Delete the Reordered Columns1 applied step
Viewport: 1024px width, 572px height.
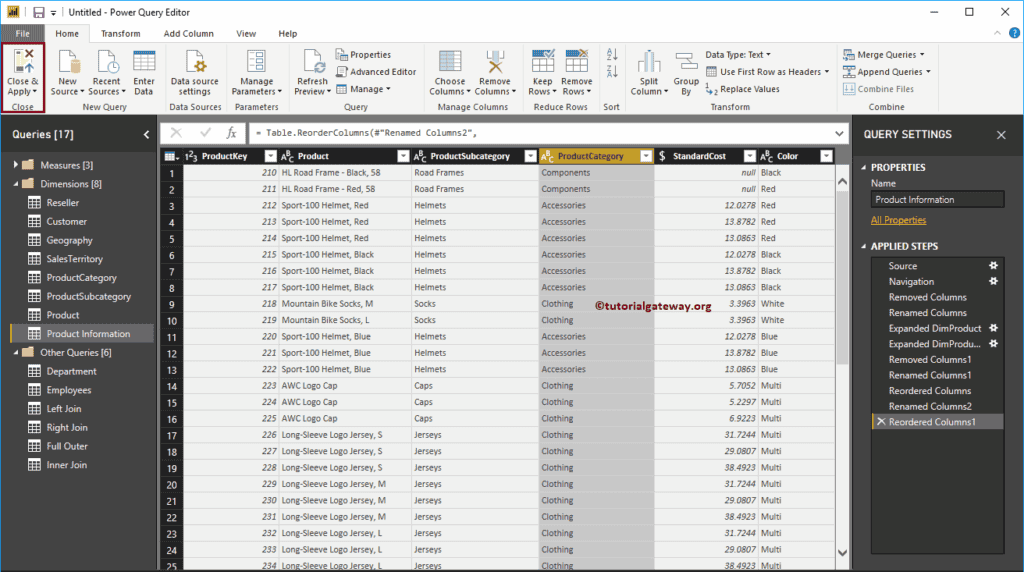point(880,422)
